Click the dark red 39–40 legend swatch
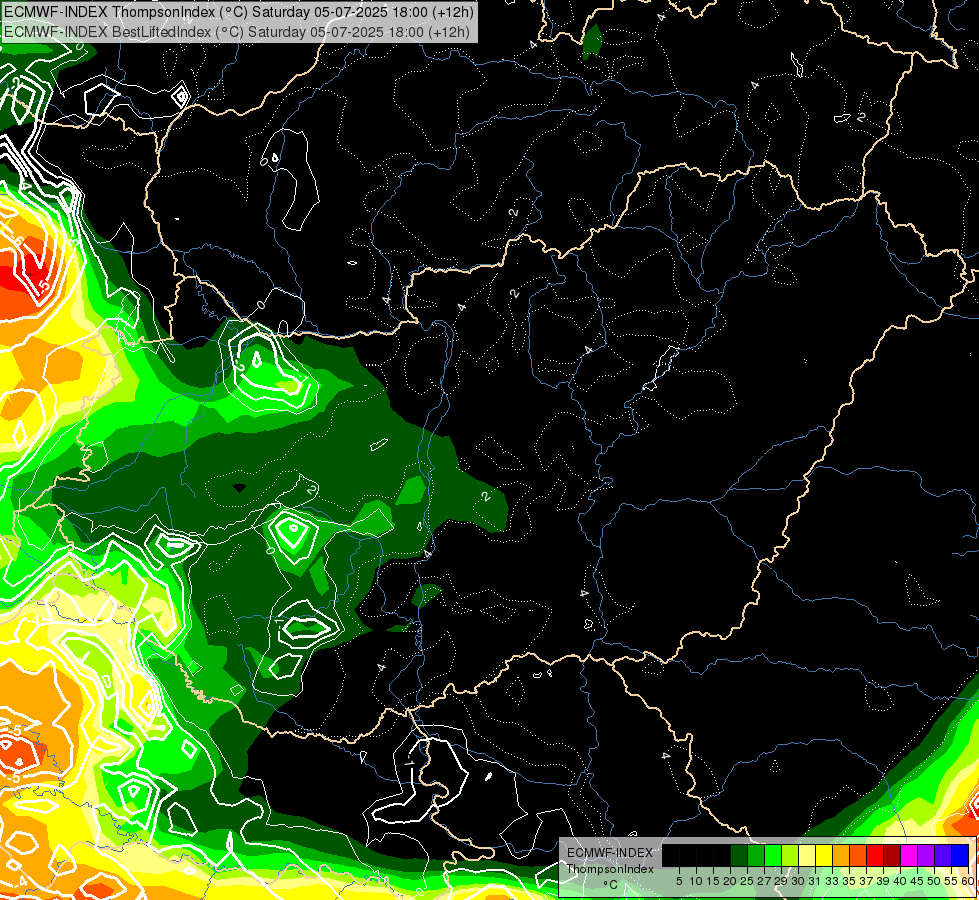The image size is (979, 900). 892,855
